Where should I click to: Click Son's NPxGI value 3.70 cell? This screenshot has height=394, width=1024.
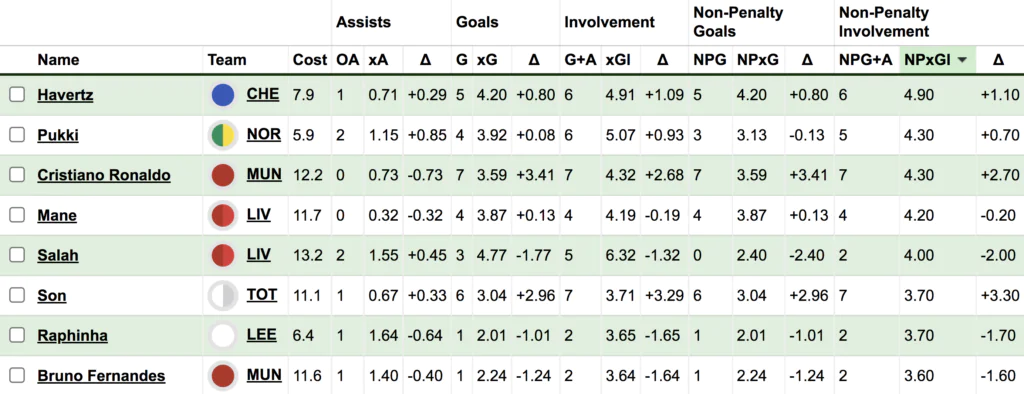(x=918, y=296)
